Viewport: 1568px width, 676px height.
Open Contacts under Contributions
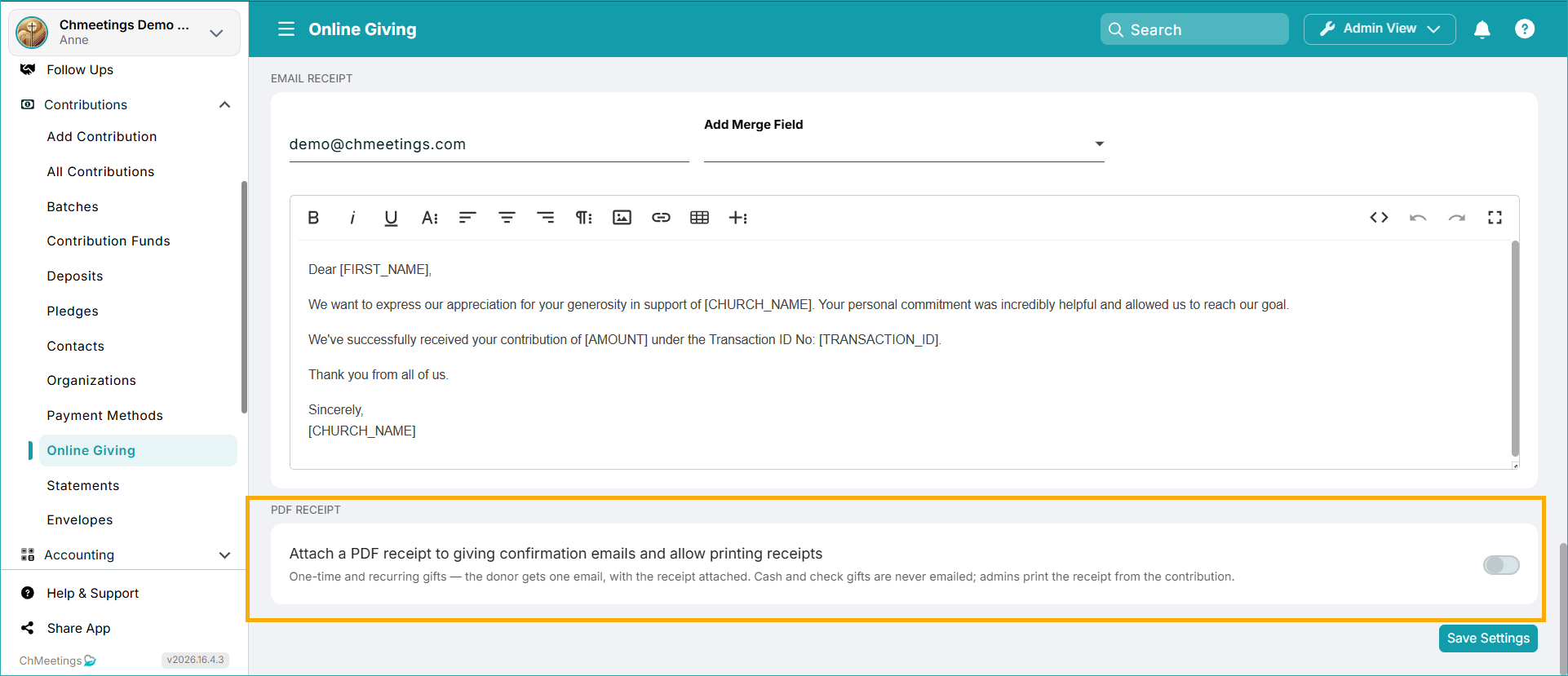coord(76,346)
